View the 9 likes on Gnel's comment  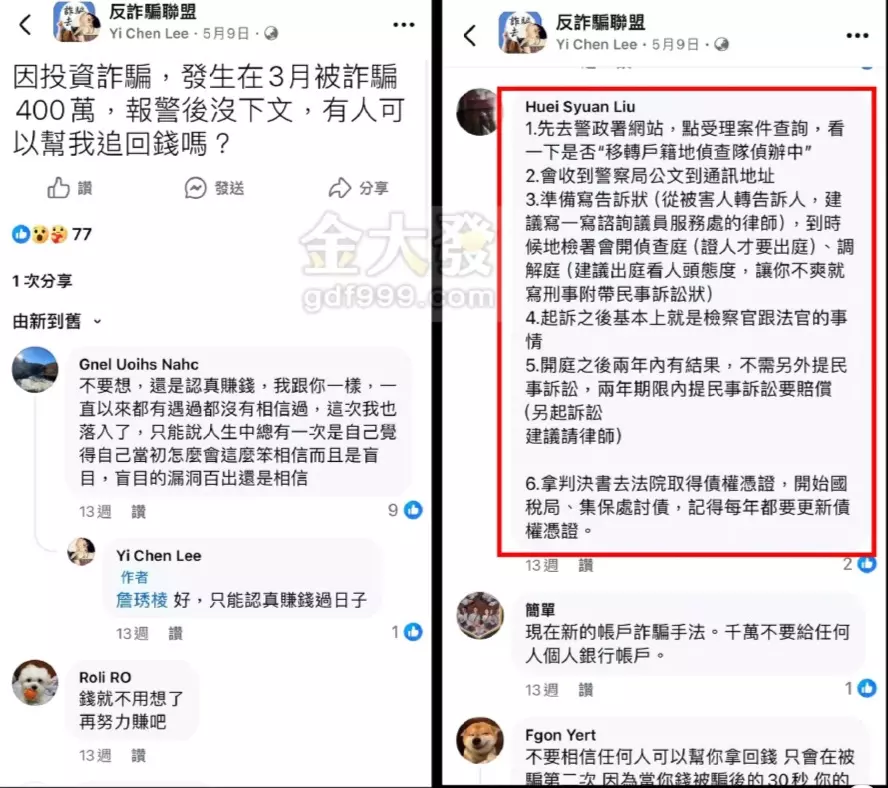[x=405, y=510]
